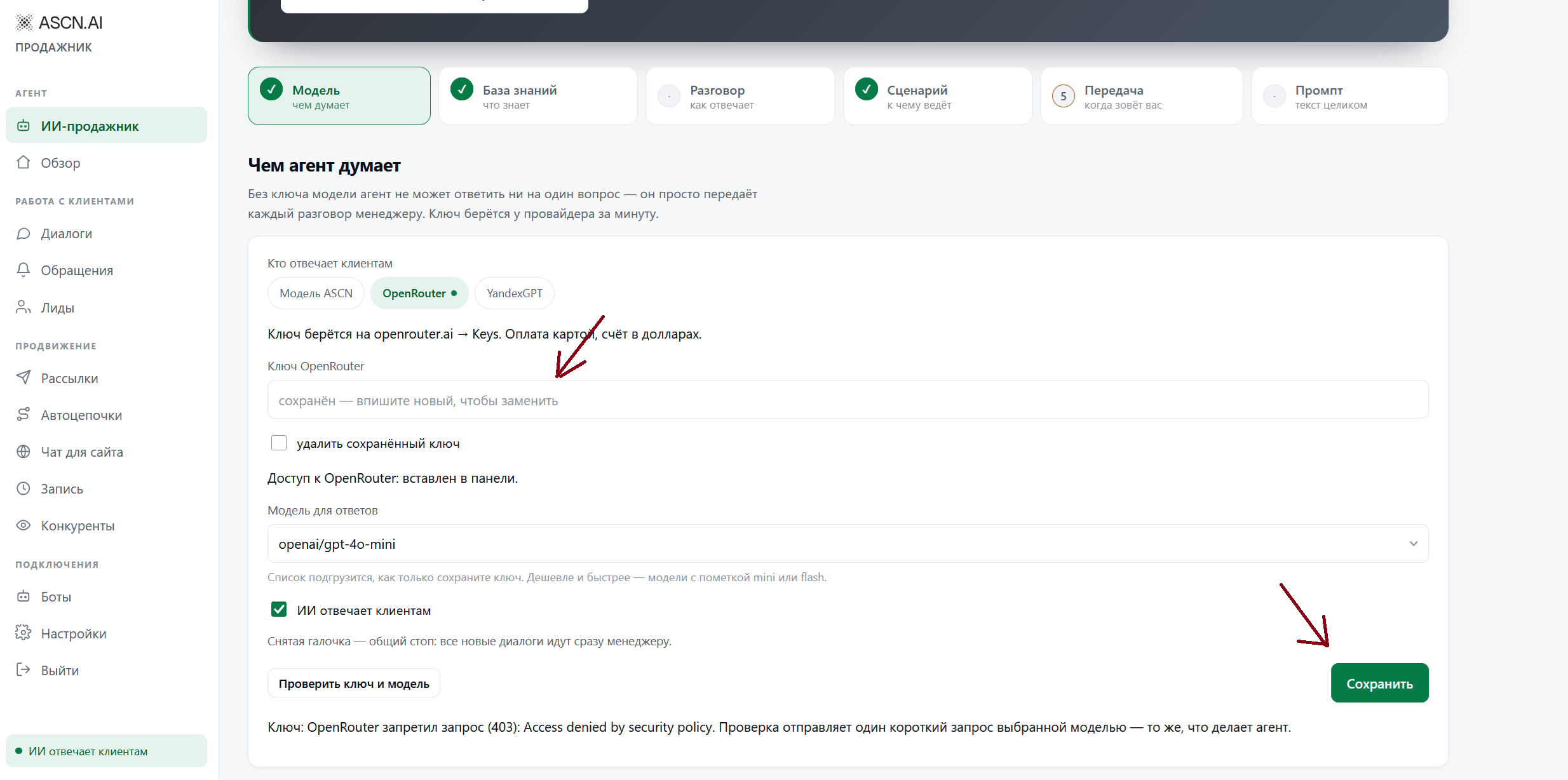
Task: Click the green checkmark on Модель step
Action: pyautogui.click(x=271, y=90)
